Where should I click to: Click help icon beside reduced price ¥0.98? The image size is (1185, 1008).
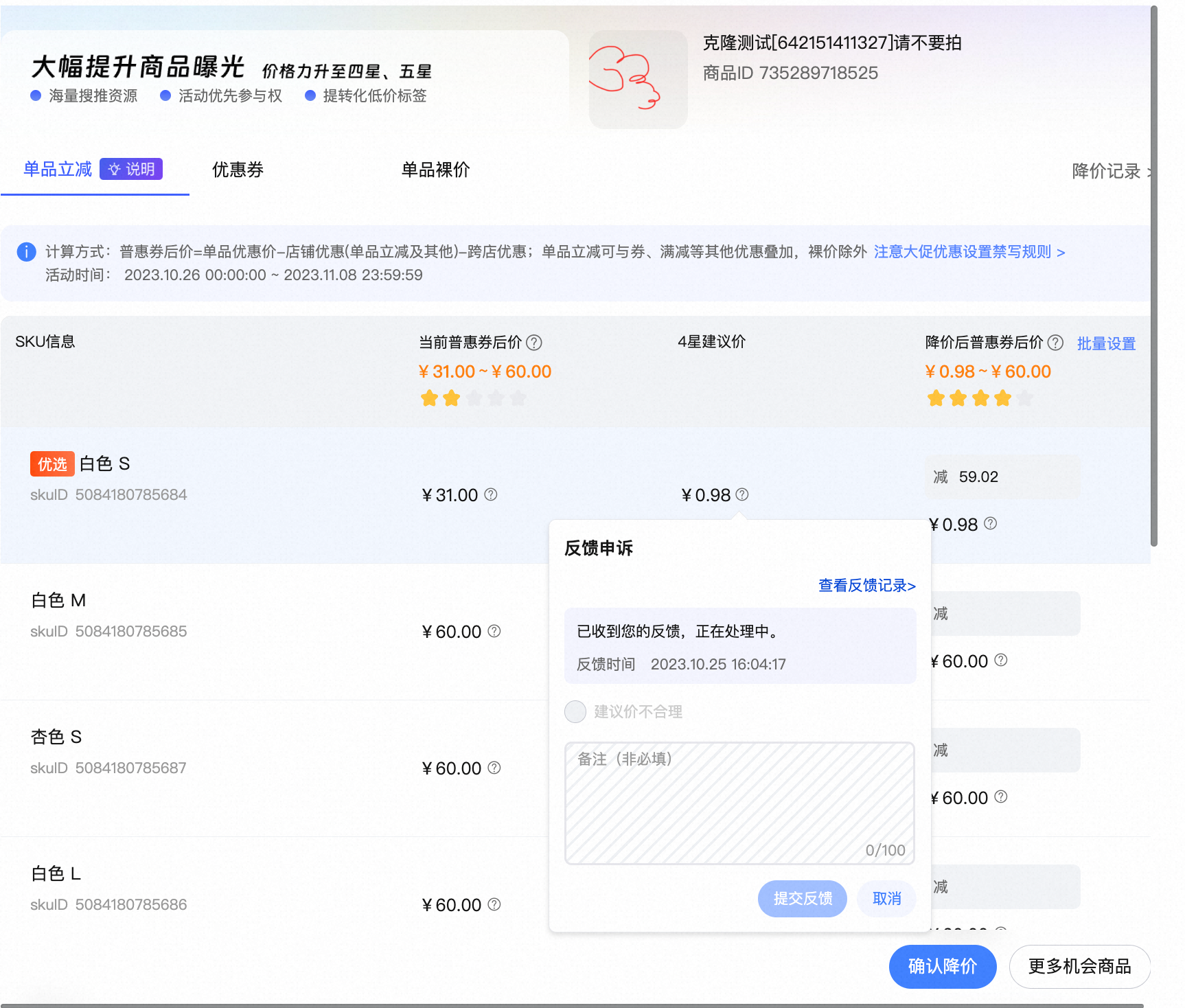point(990,523)
